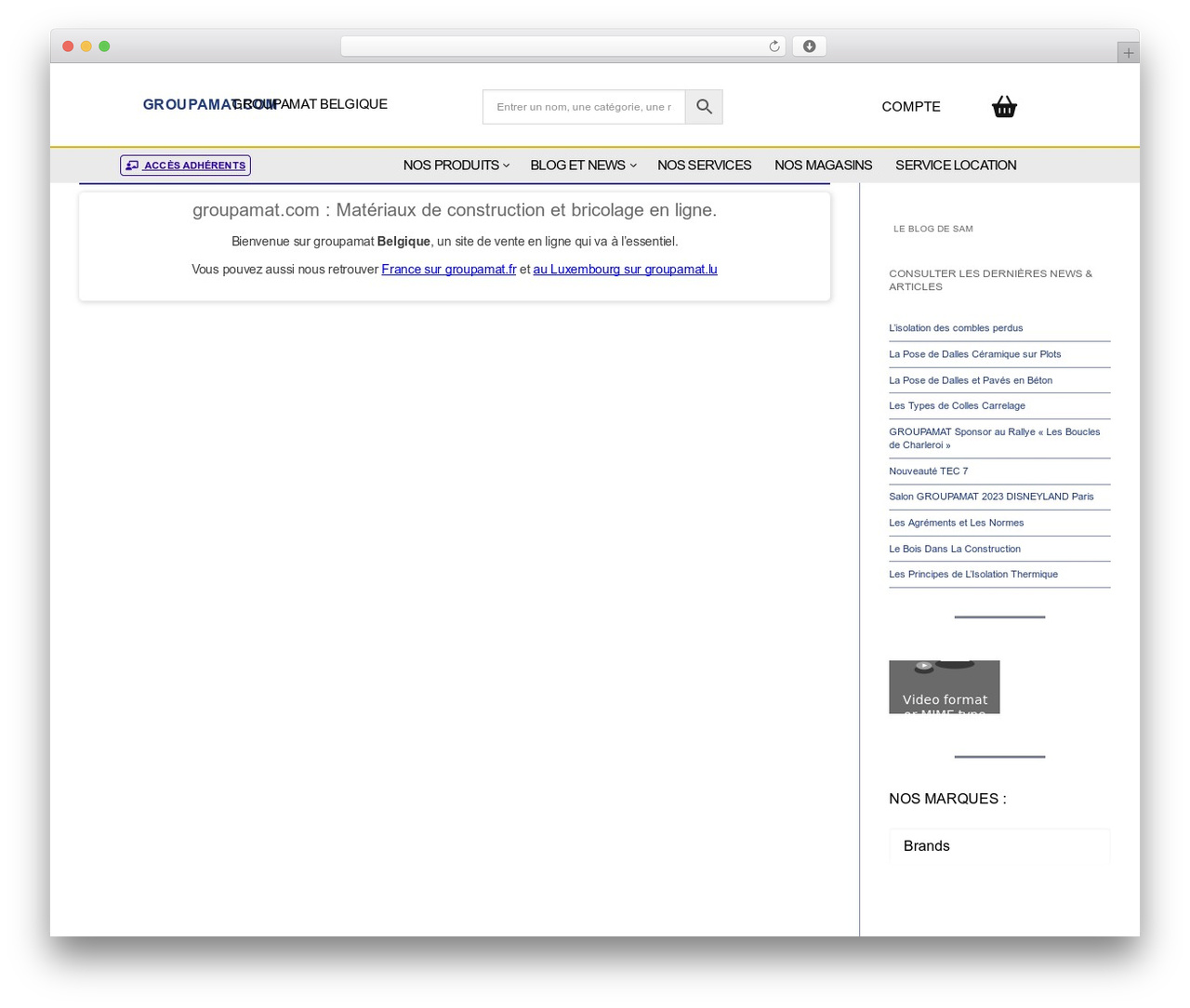Click the search magnifier icon
The width and height of the screenshot is (1190, 1008).
coord(704,107)
